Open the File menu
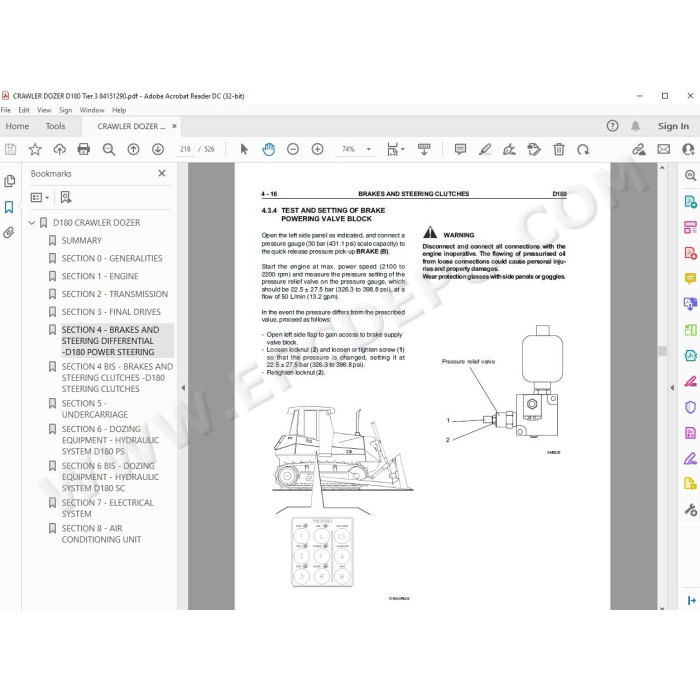Image resolution: width=700 pixels, height=700 pixels. (x=6, y=110)
